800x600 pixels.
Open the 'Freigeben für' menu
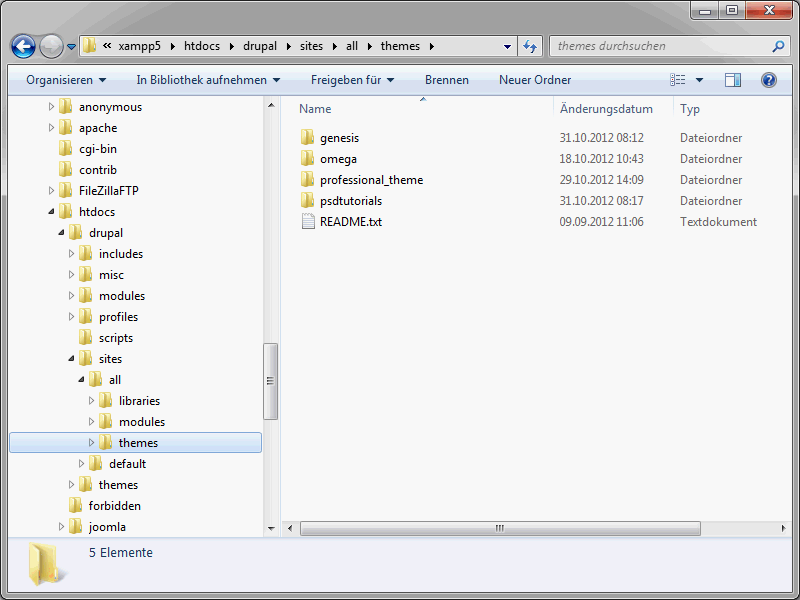[x=353, y=80]
